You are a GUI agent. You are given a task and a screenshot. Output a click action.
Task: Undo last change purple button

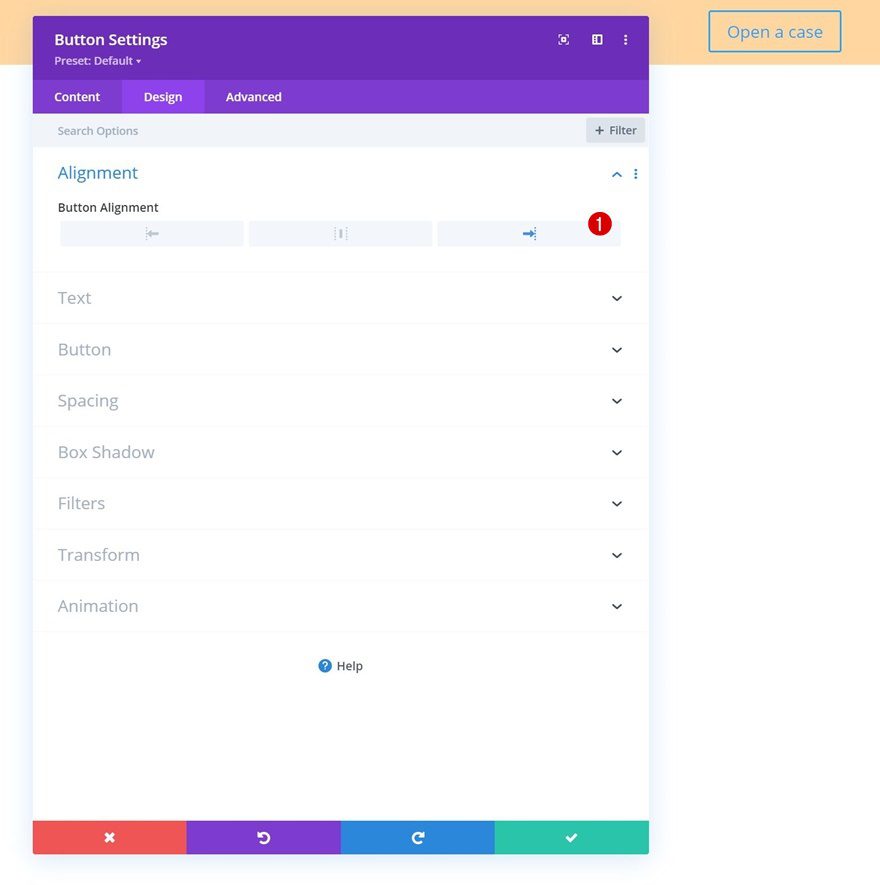pos(264,838)
